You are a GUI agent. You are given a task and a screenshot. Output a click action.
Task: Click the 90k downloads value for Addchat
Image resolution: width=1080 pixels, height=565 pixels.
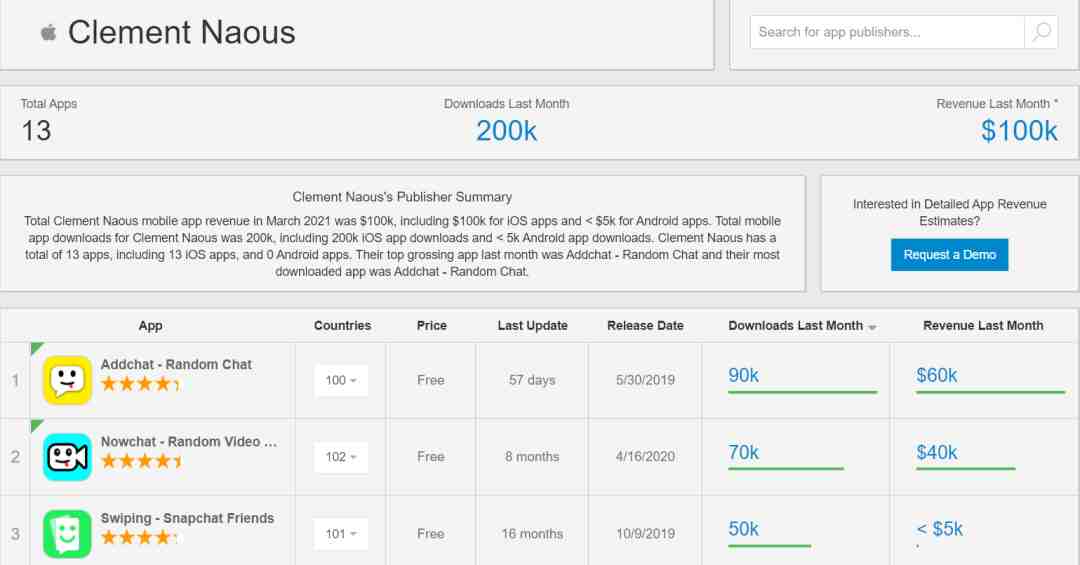click(x=743, y=376)
